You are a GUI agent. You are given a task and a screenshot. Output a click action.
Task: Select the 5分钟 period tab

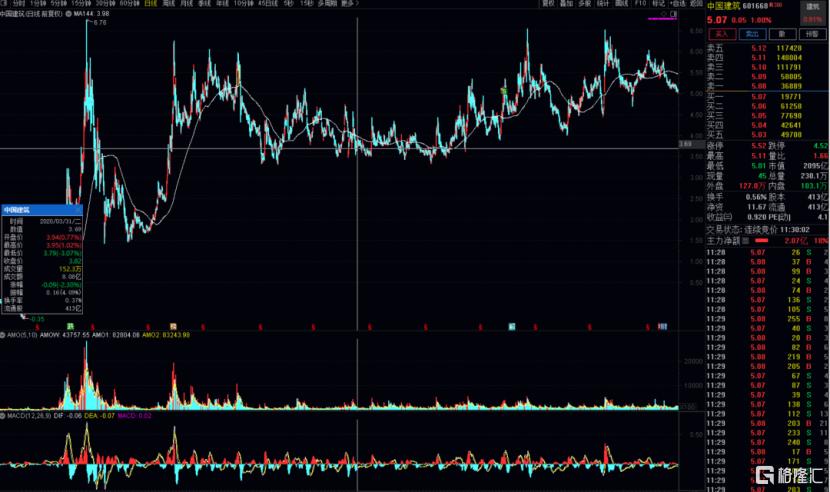click(58, 3)
